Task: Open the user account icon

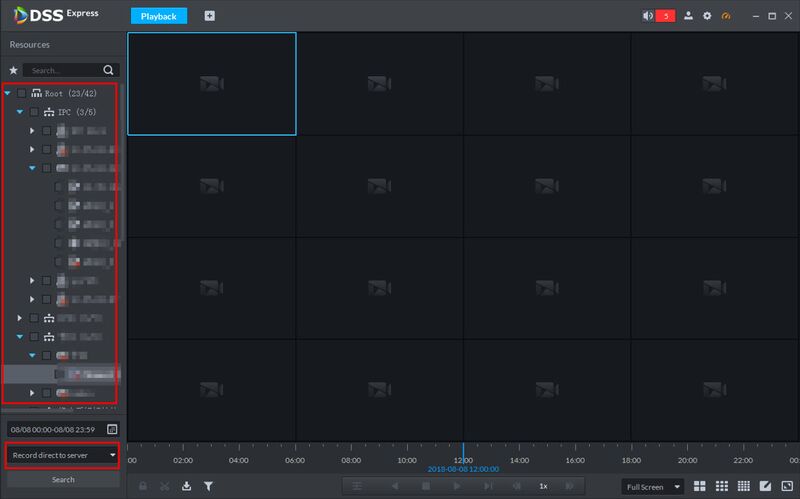Action: [x=688, y=16]
